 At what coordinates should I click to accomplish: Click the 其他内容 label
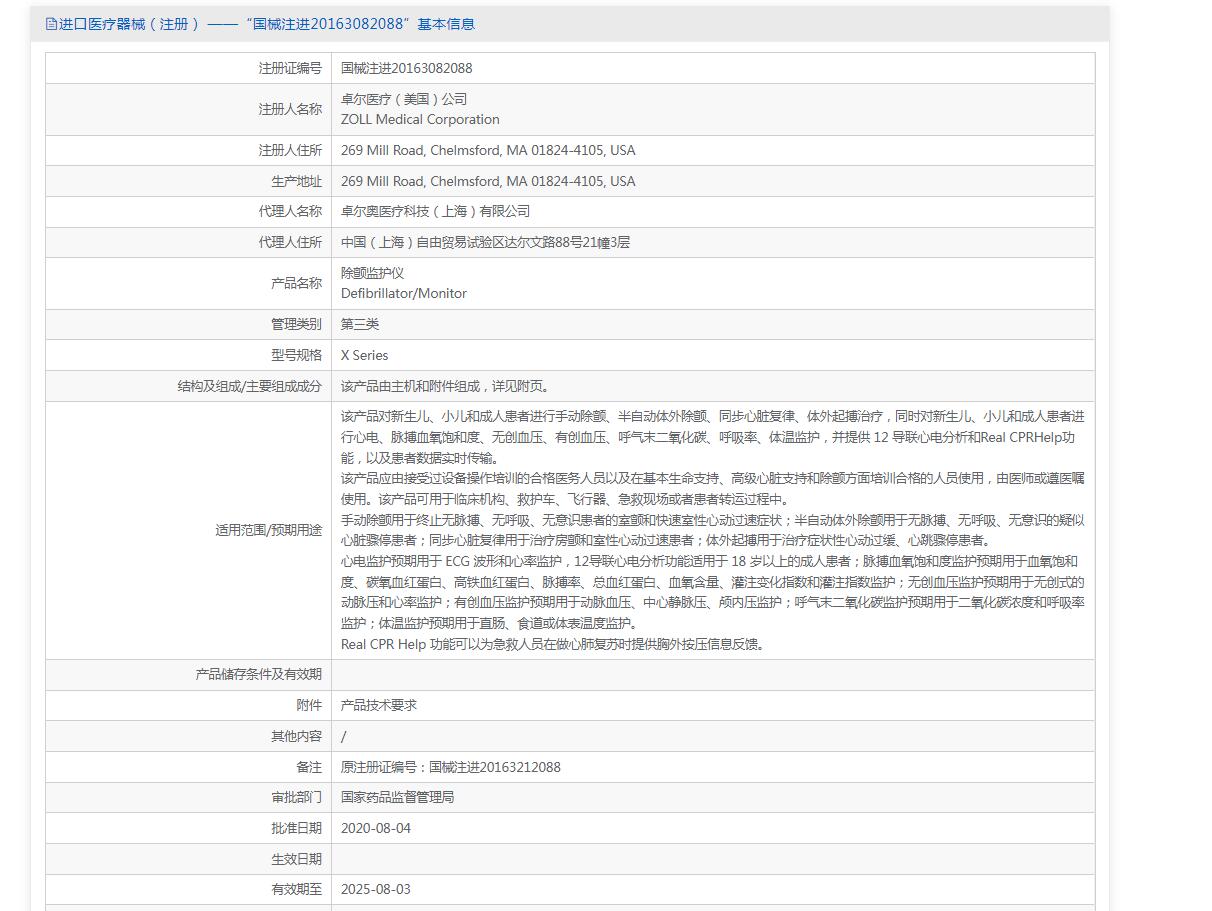point(297,736)
